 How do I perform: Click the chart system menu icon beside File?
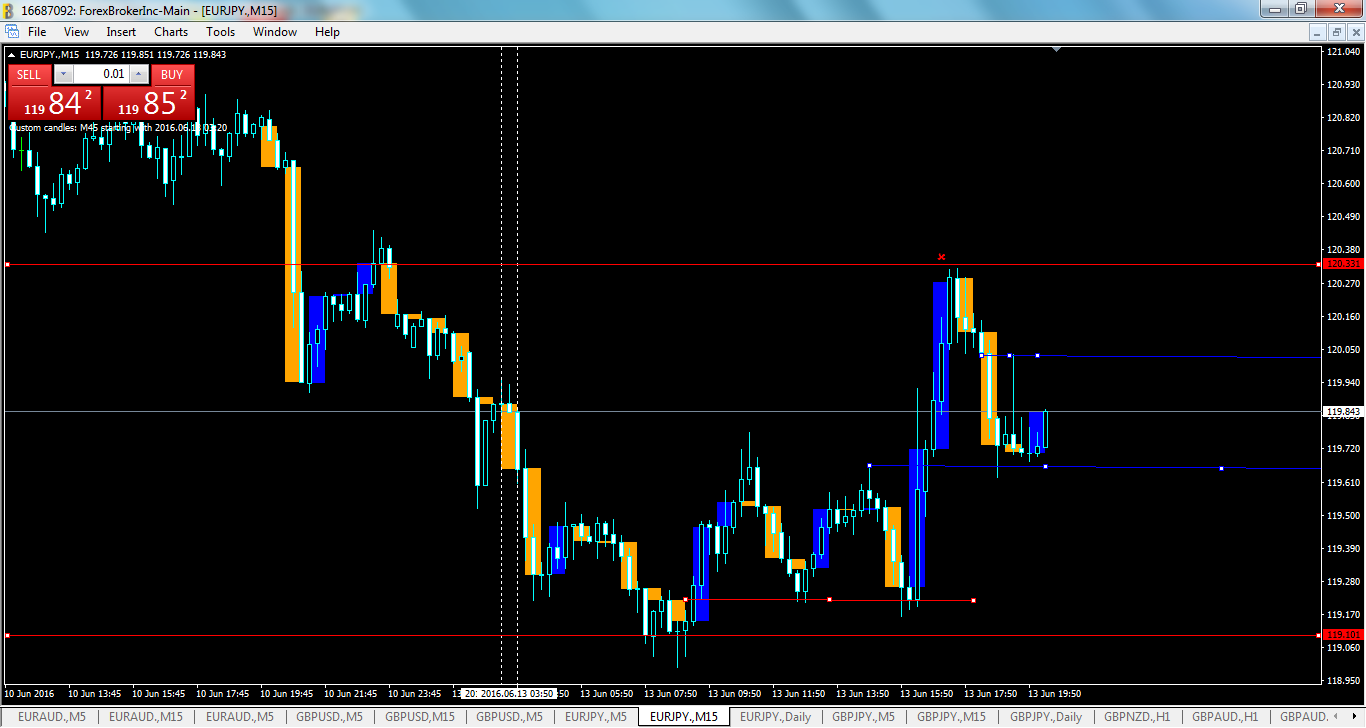click(13, 31)
